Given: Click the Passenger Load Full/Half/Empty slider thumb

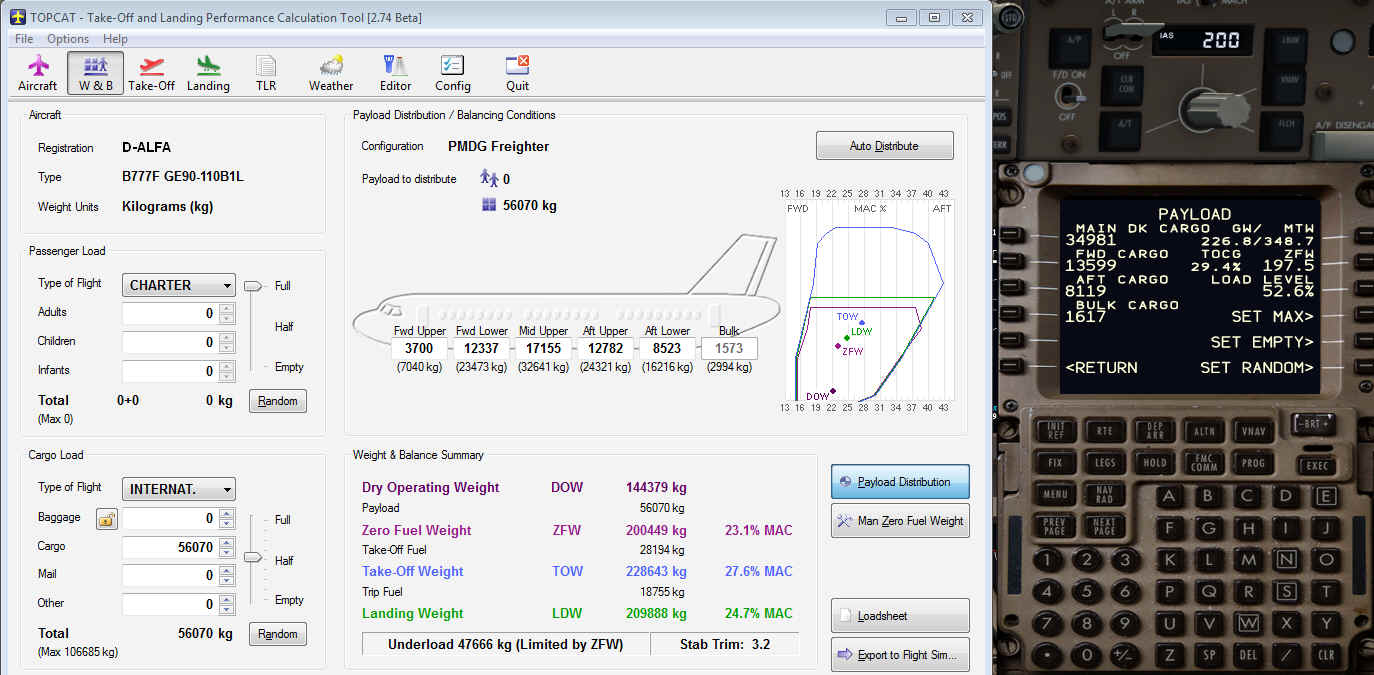Looking at the screenshot, I should coord(253,286).
